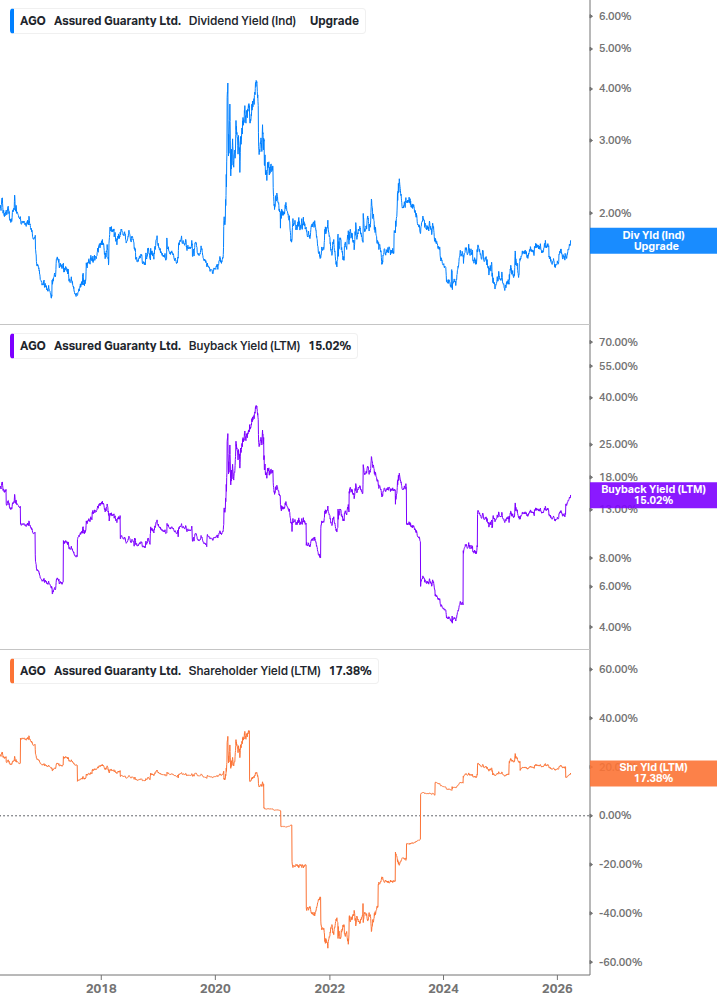
Task: Click the AGO ticker in the shareholder legend
Action: [x=33, y=670]
